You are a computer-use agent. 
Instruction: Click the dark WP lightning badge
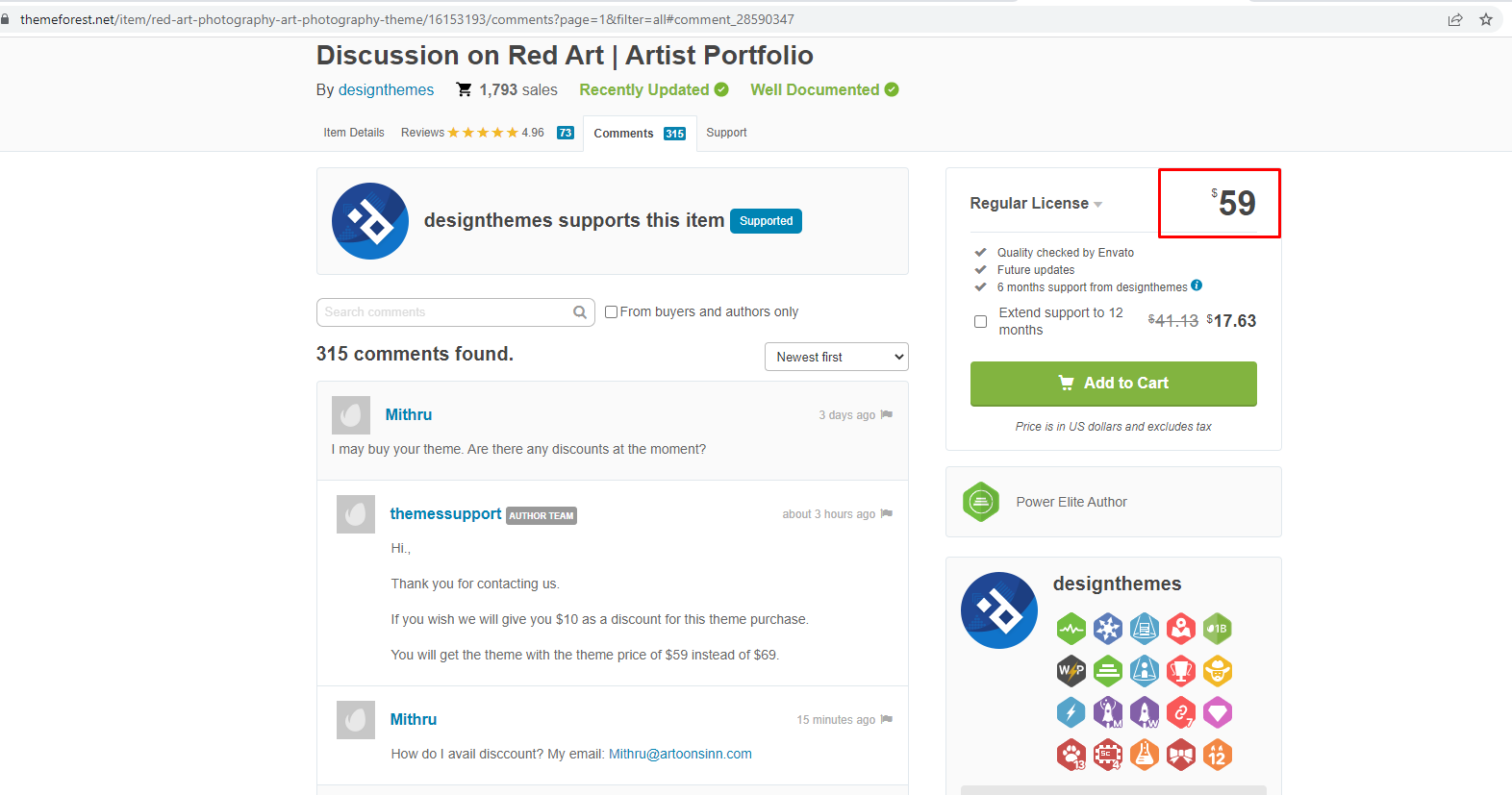click(x=1071, y=670)
